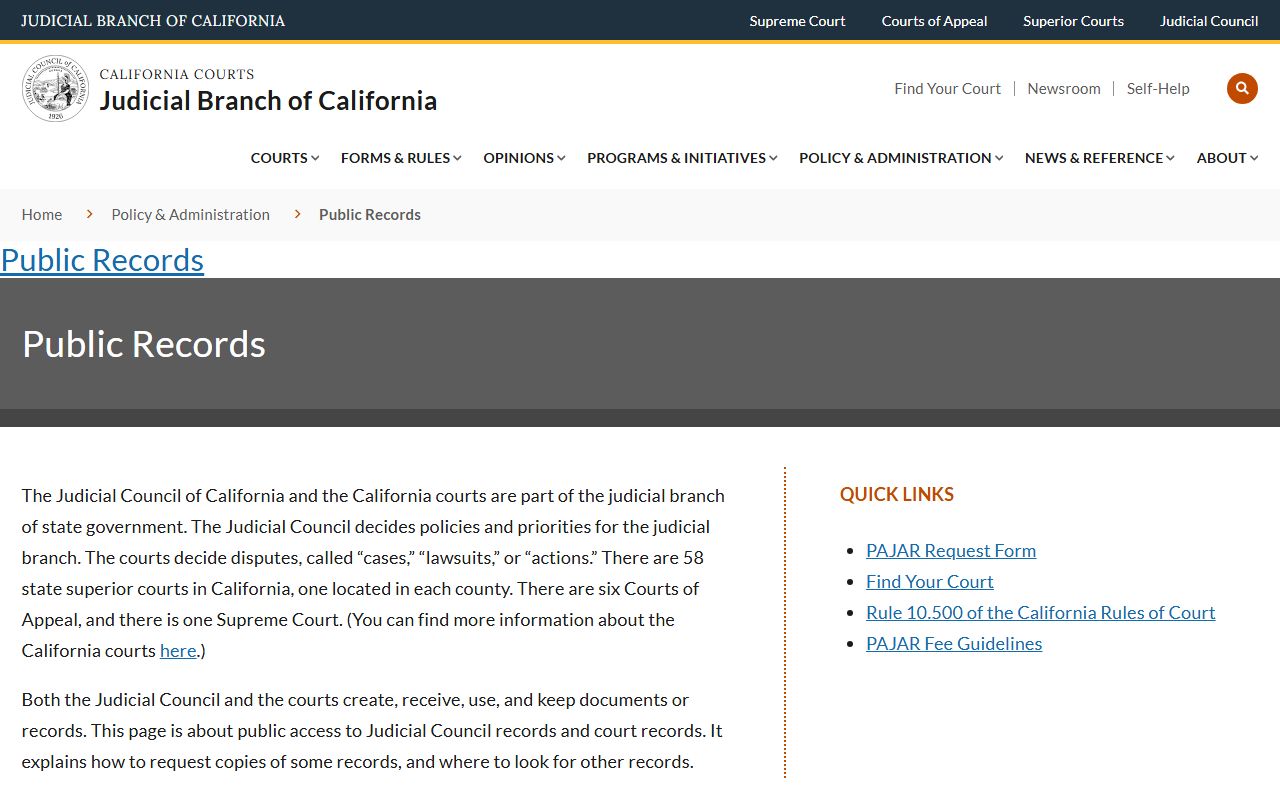Open Rule 10.500 of California Rules of Court
Viewport: 1280px width, 800px height.
point(1041,612)
